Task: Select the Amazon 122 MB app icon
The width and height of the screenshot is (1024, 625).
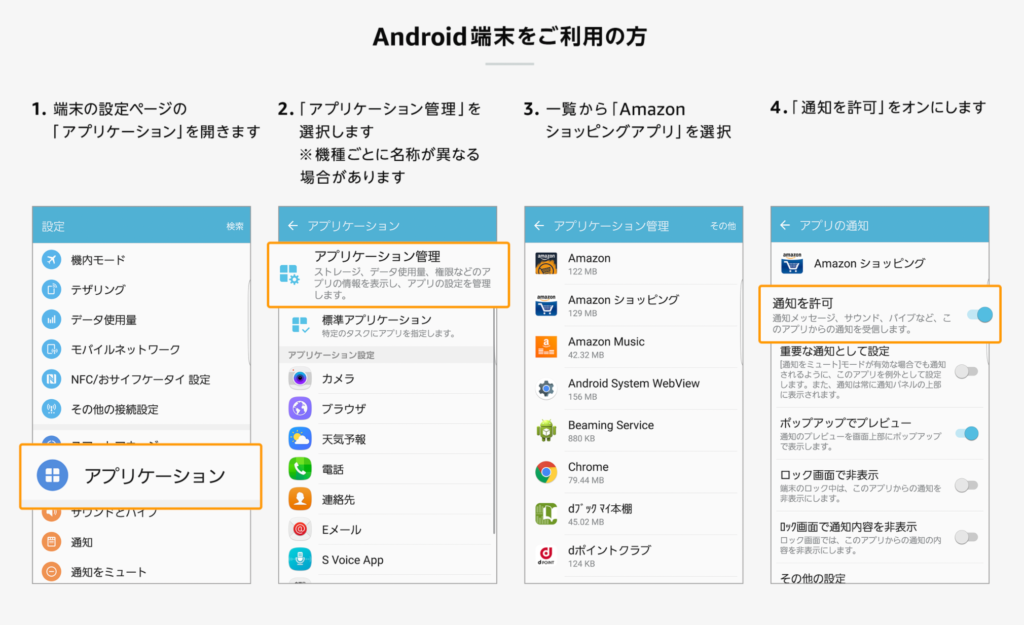Action: pyautogui.click(x=546, y=264)
